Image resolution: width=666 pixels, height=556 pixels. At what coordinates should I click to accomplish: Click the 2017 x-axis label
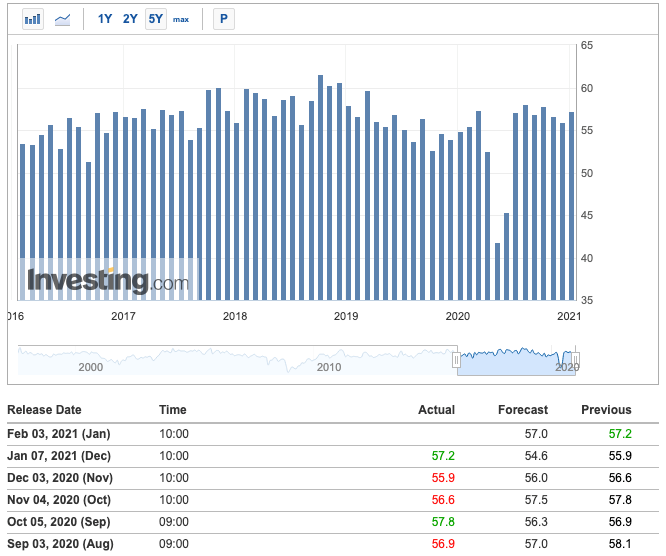[x=123, y=316]
